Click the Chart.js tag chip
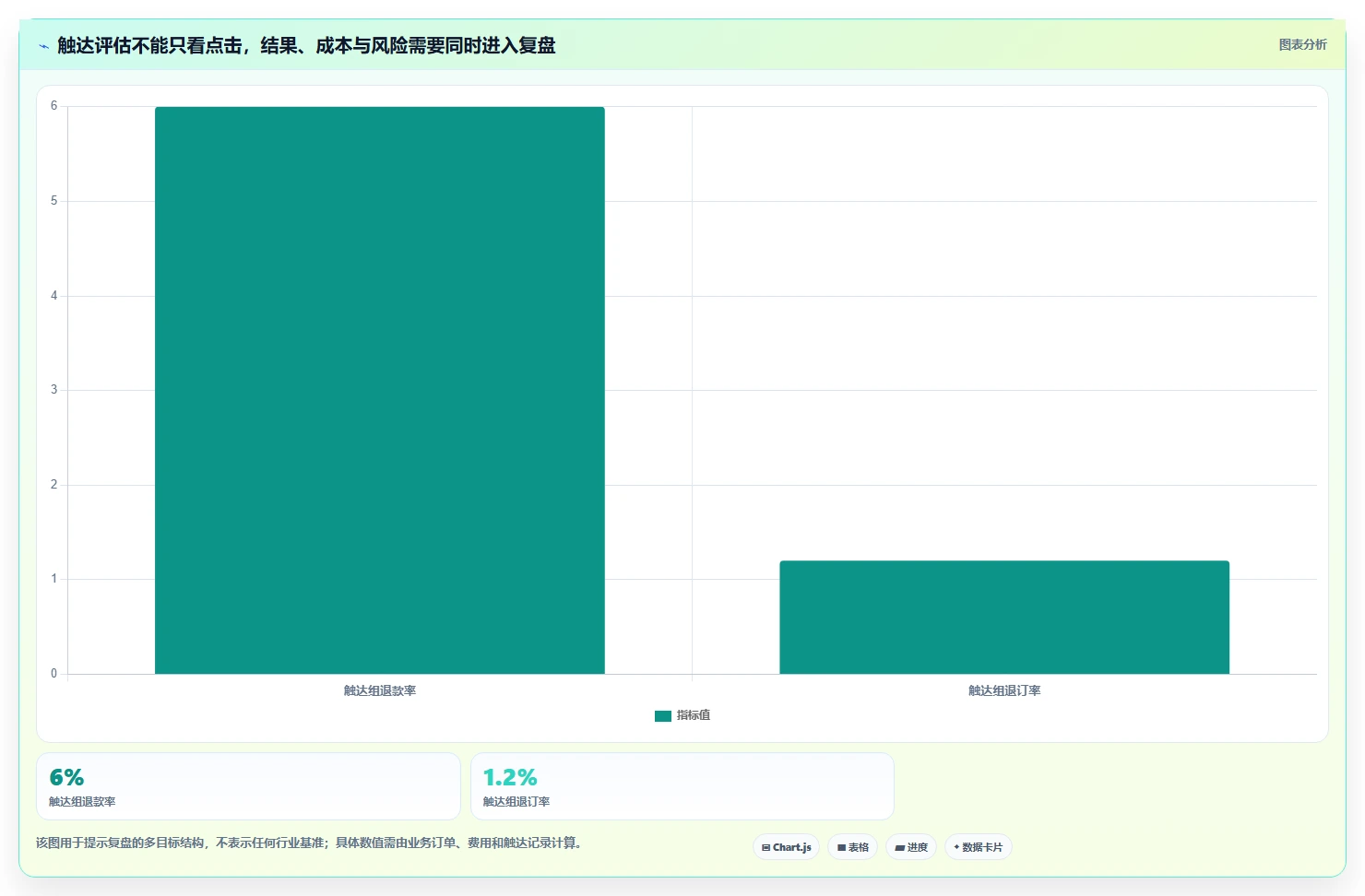The height and width of the screenshot is (896, 1365). coord(786,847)
